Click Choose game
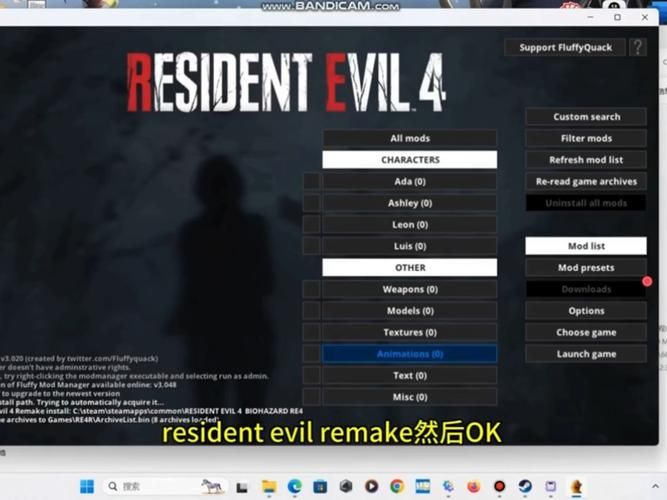Screen dimensions: 667x500 [586, 332]
